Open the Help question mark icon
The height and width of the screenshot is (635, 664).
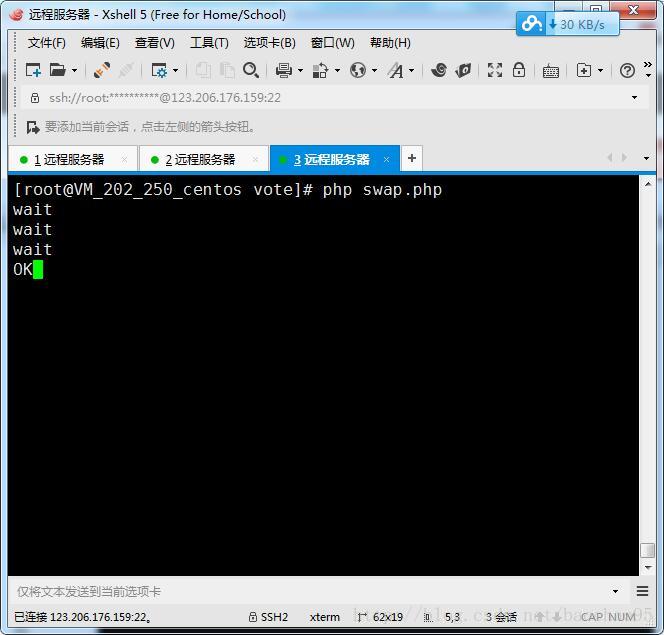point(627,70)
